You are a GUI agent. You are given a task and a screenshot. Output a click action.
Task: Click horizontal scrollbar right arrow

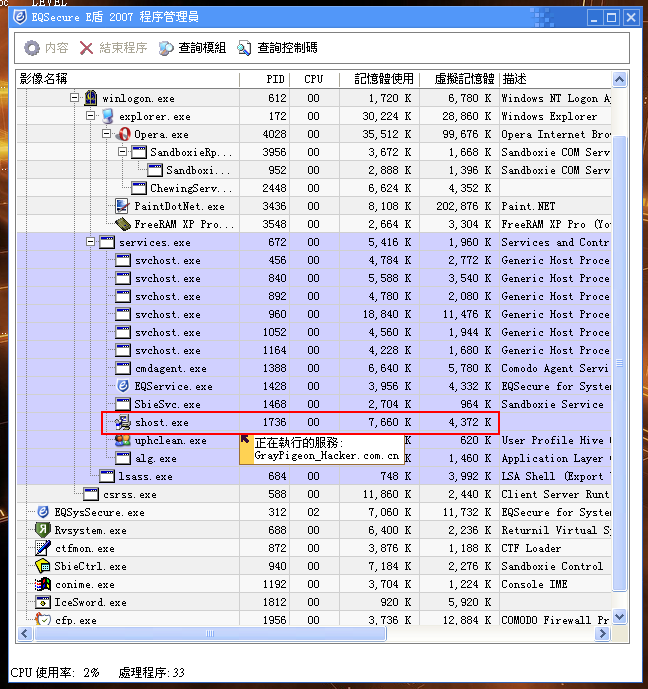coord(602,634)
